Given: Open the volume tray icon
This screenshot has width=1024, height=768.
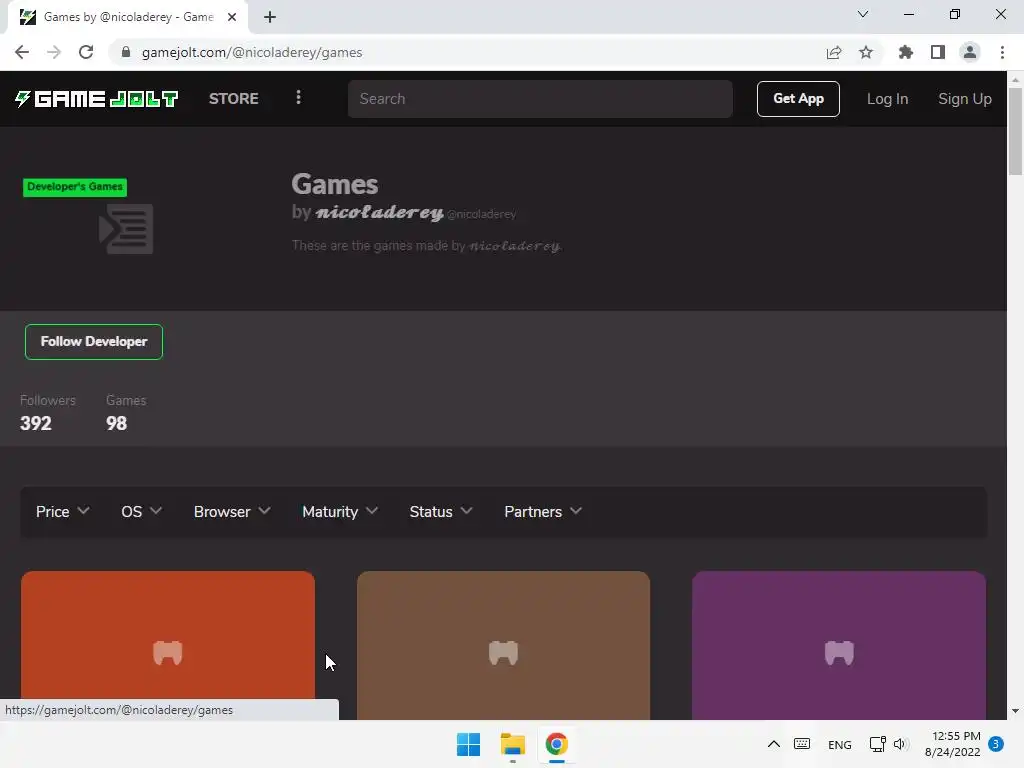Looking at the screenshot, I should 901,744.
